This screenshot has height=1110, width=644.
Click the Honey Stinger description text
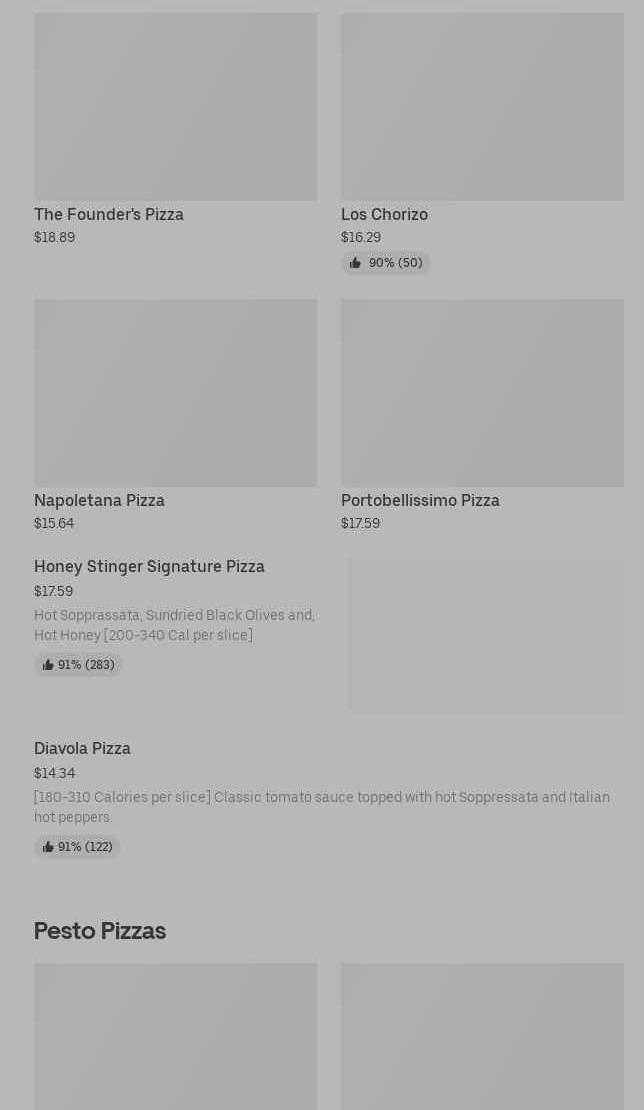click(174, 625)
